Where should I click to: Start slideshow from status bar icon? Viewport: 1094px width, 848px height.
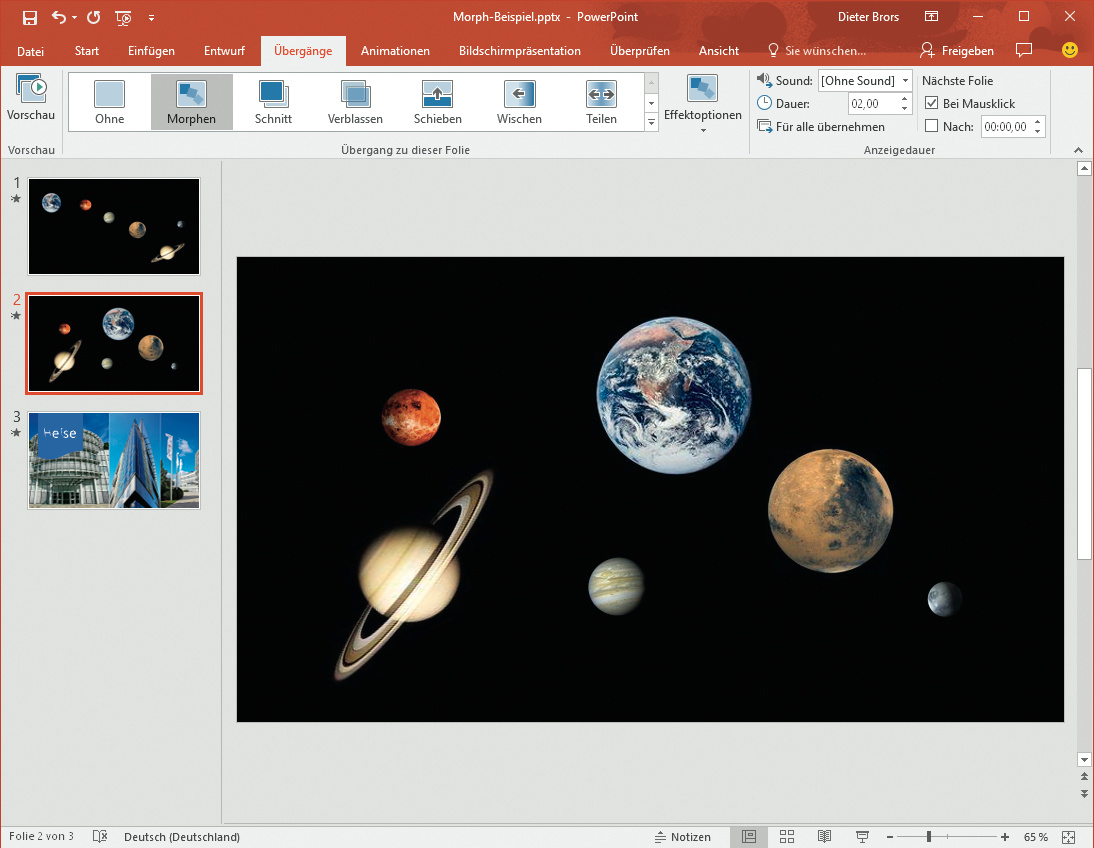click(862, 837)
